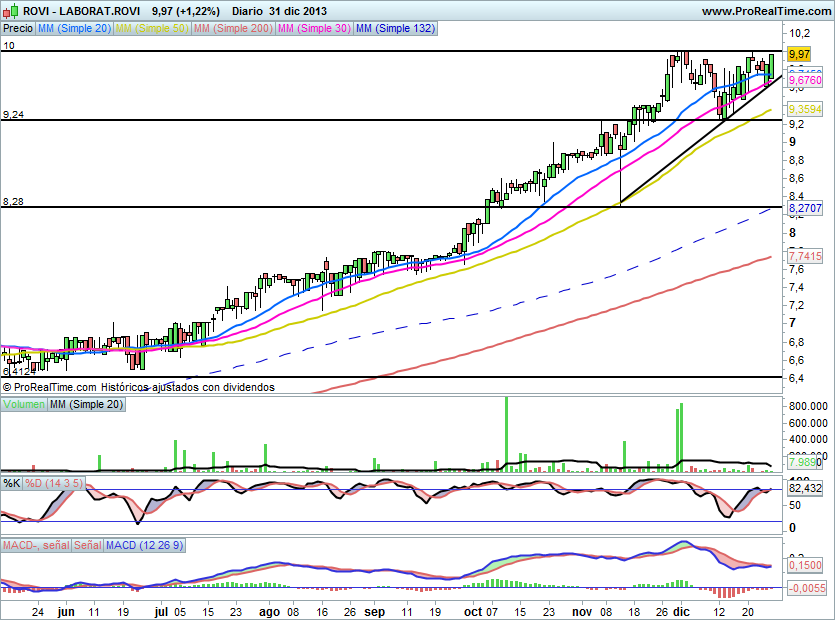Open the %K stochastic label
This screenshot has height=620, width=835.
click(11, 483)
